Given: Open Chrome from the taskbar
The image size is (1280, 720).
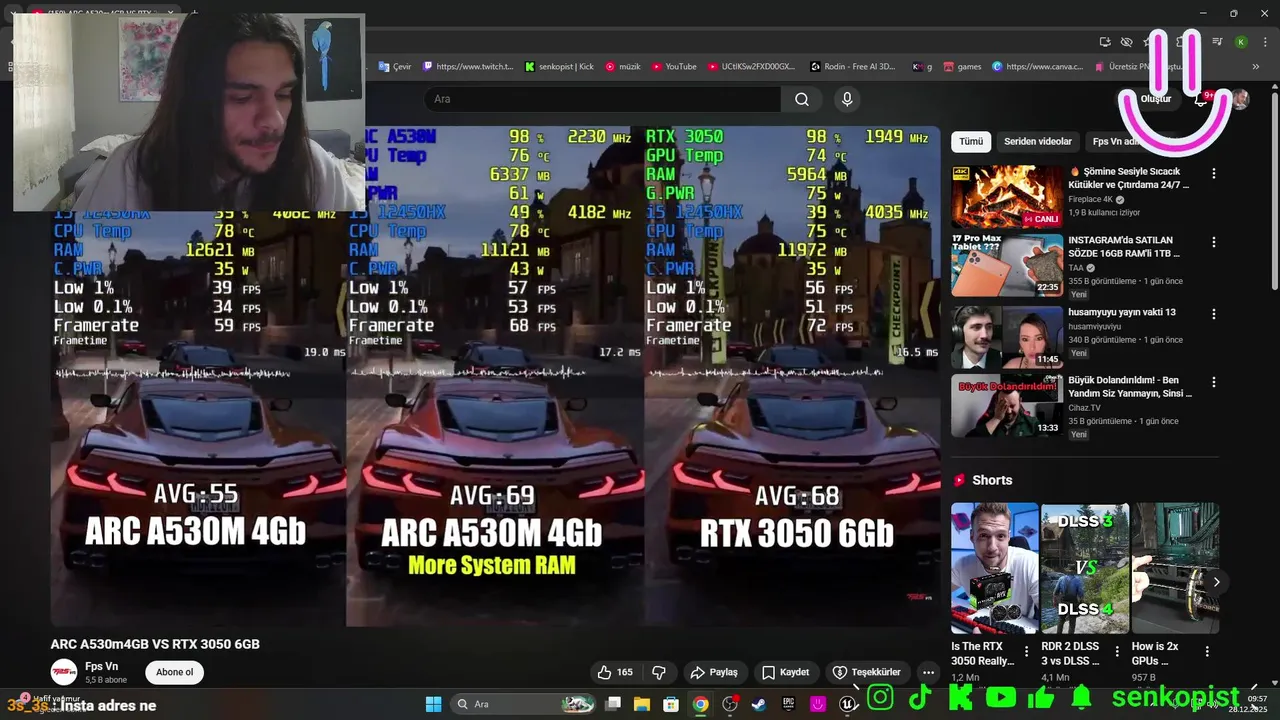Looking at the screenshot, I should (x=700, y=704).
